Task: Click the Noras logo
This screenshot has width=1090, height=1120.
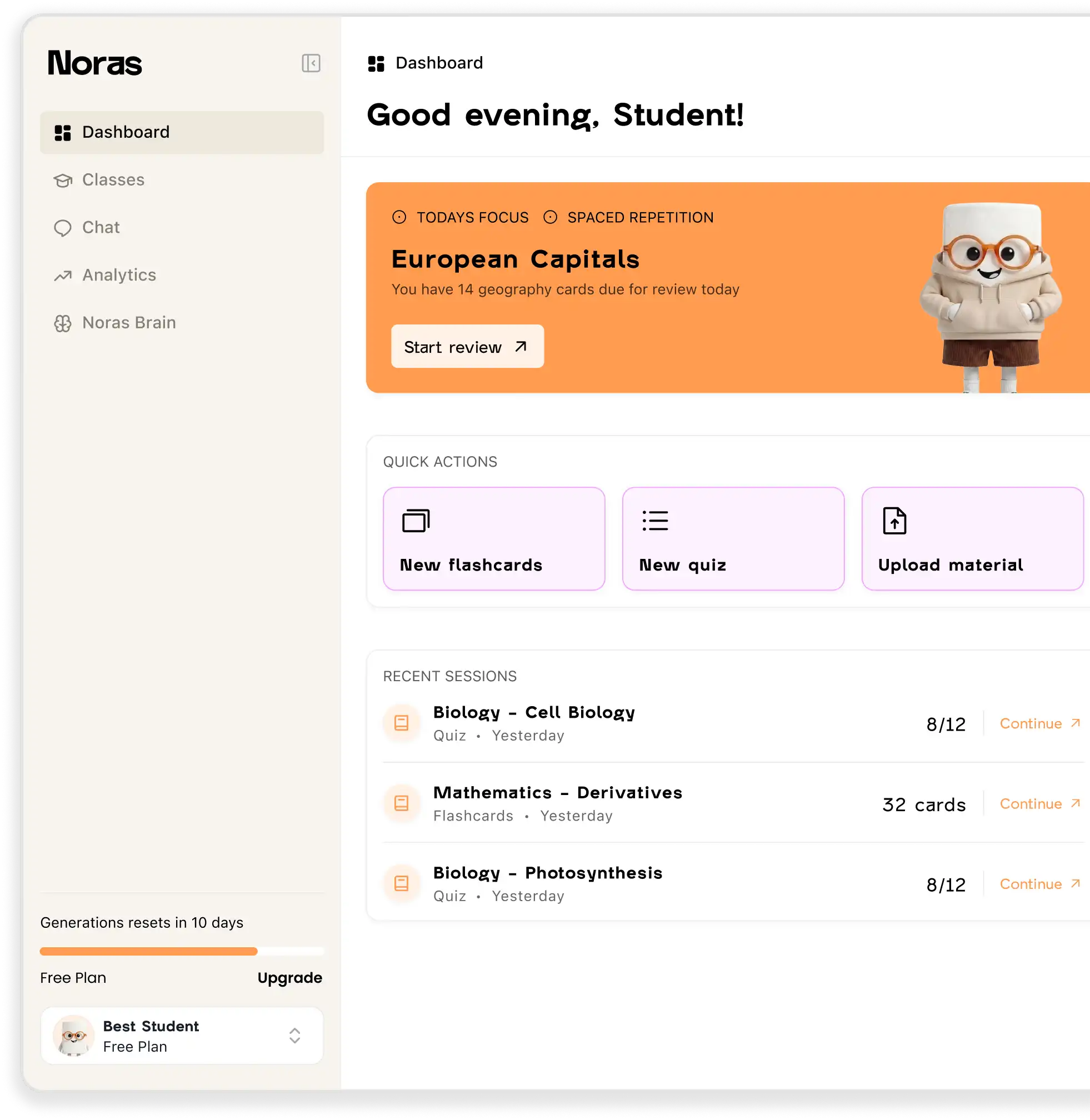Action: point(95,63)
